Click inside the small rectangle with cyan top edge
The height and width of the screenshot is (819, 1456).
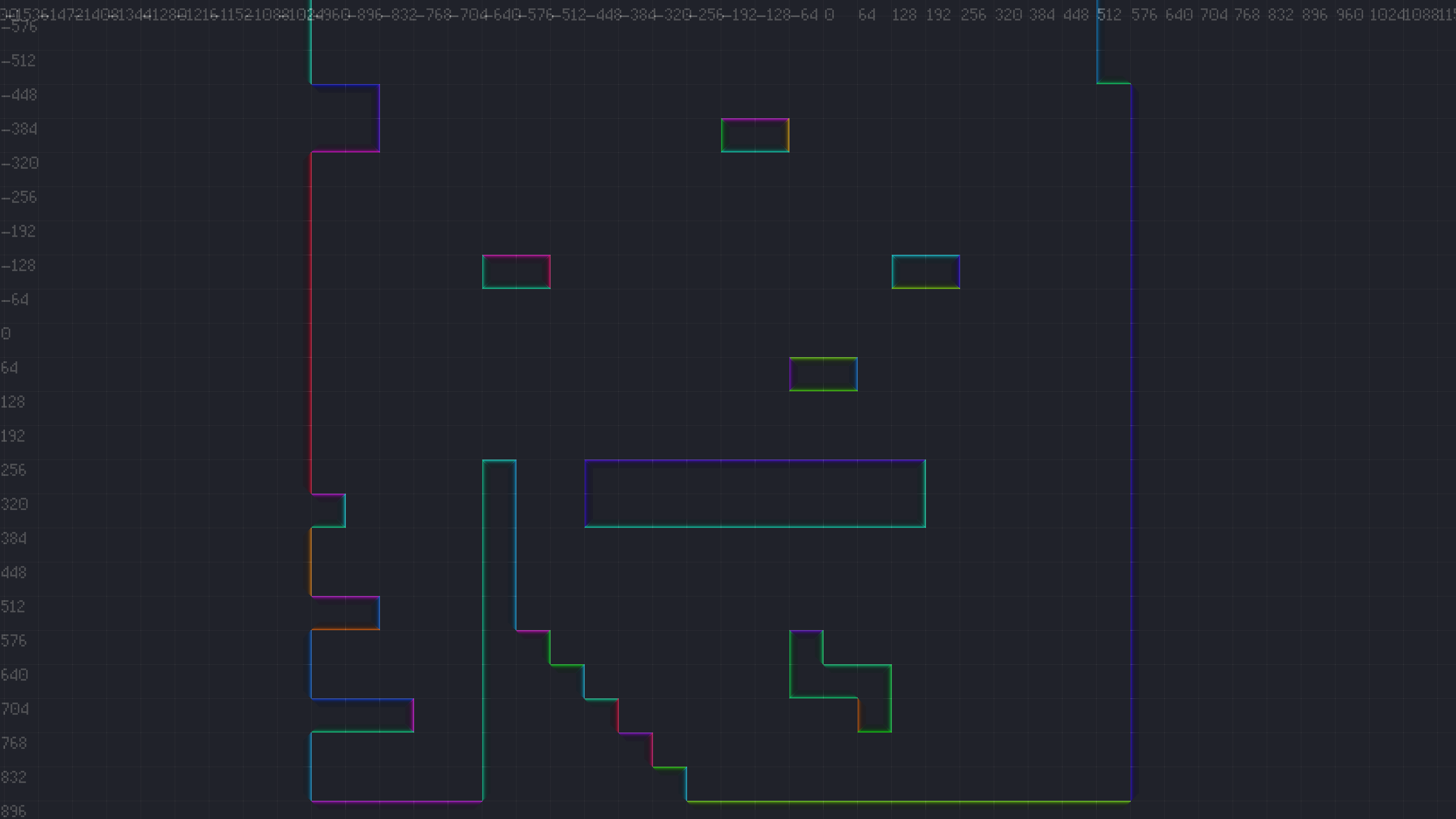pyautogui.click(x=925, y=272)
